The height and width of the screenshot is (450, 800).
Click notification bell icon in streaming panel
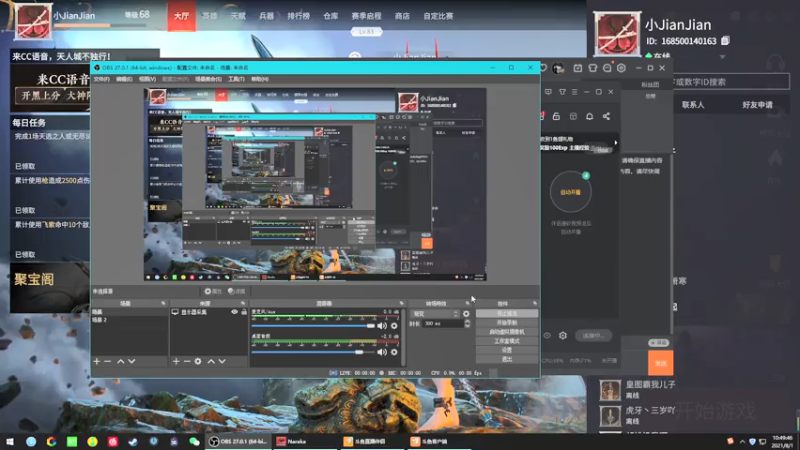tap(589, 116)
